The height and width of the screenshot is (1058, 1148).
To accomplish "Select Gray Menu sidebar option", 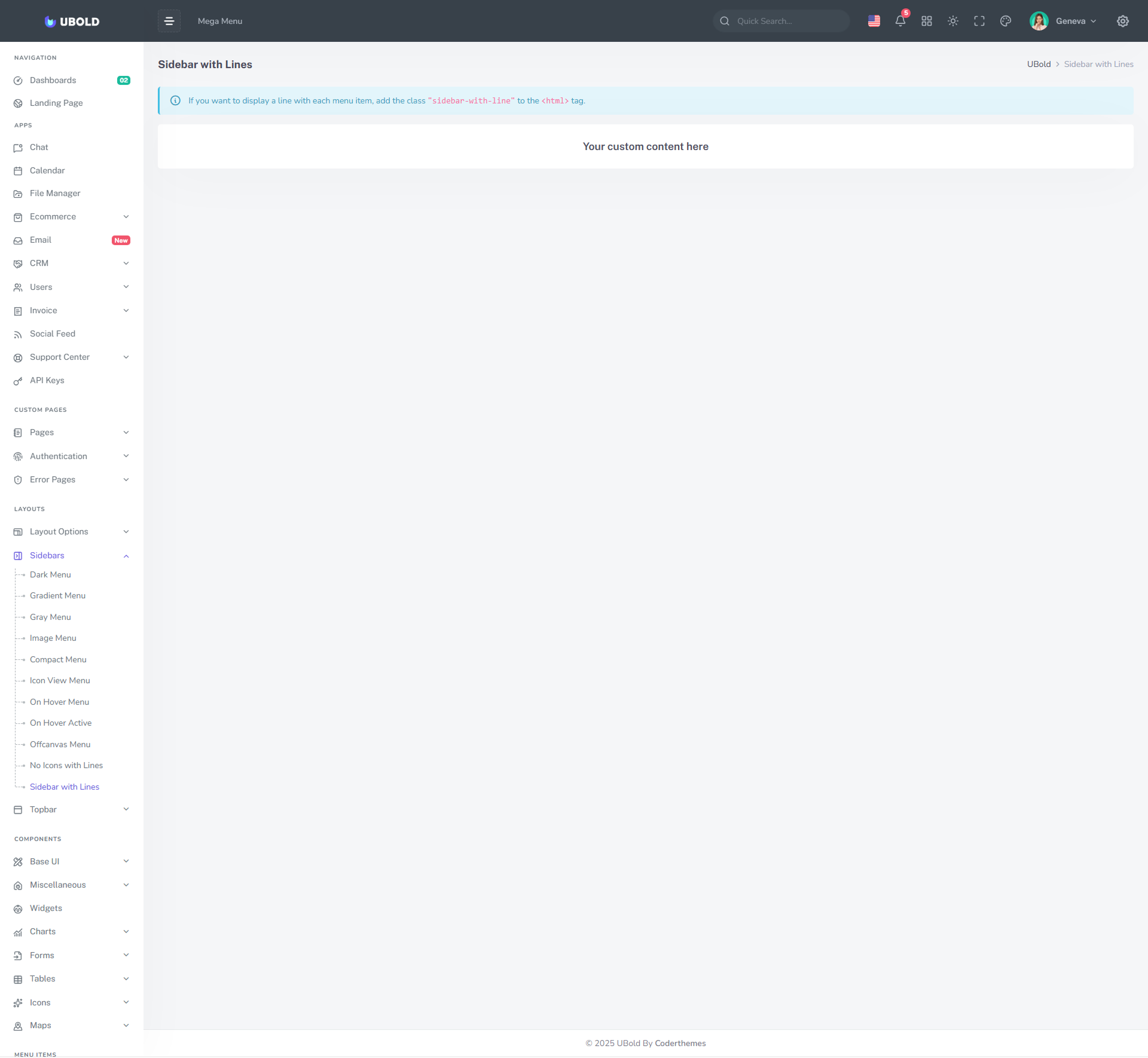I will (x=50, y=617).
